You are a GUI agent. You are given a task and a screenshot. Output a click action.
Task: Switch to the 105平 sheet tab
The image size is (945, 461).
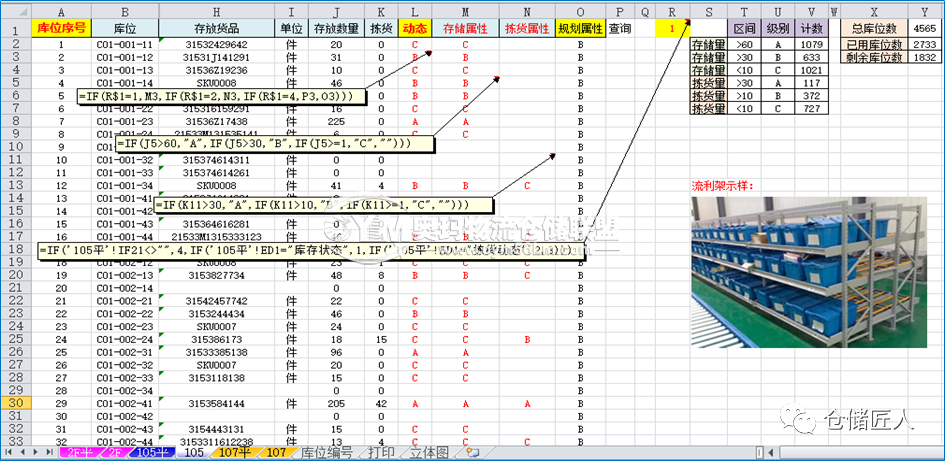[x=154, y=452]
